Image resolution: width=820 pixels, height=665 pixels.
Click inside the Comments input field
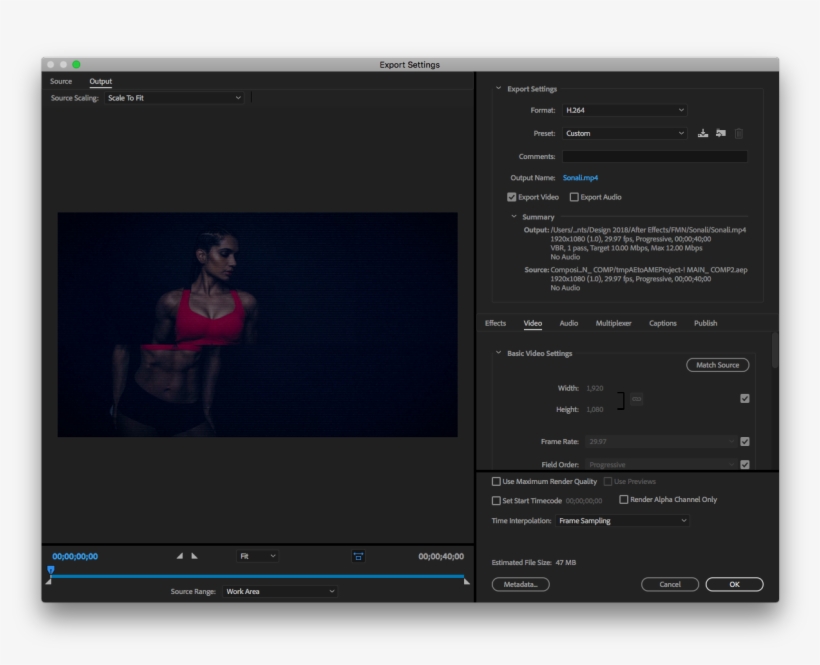[x=655, y=156]
